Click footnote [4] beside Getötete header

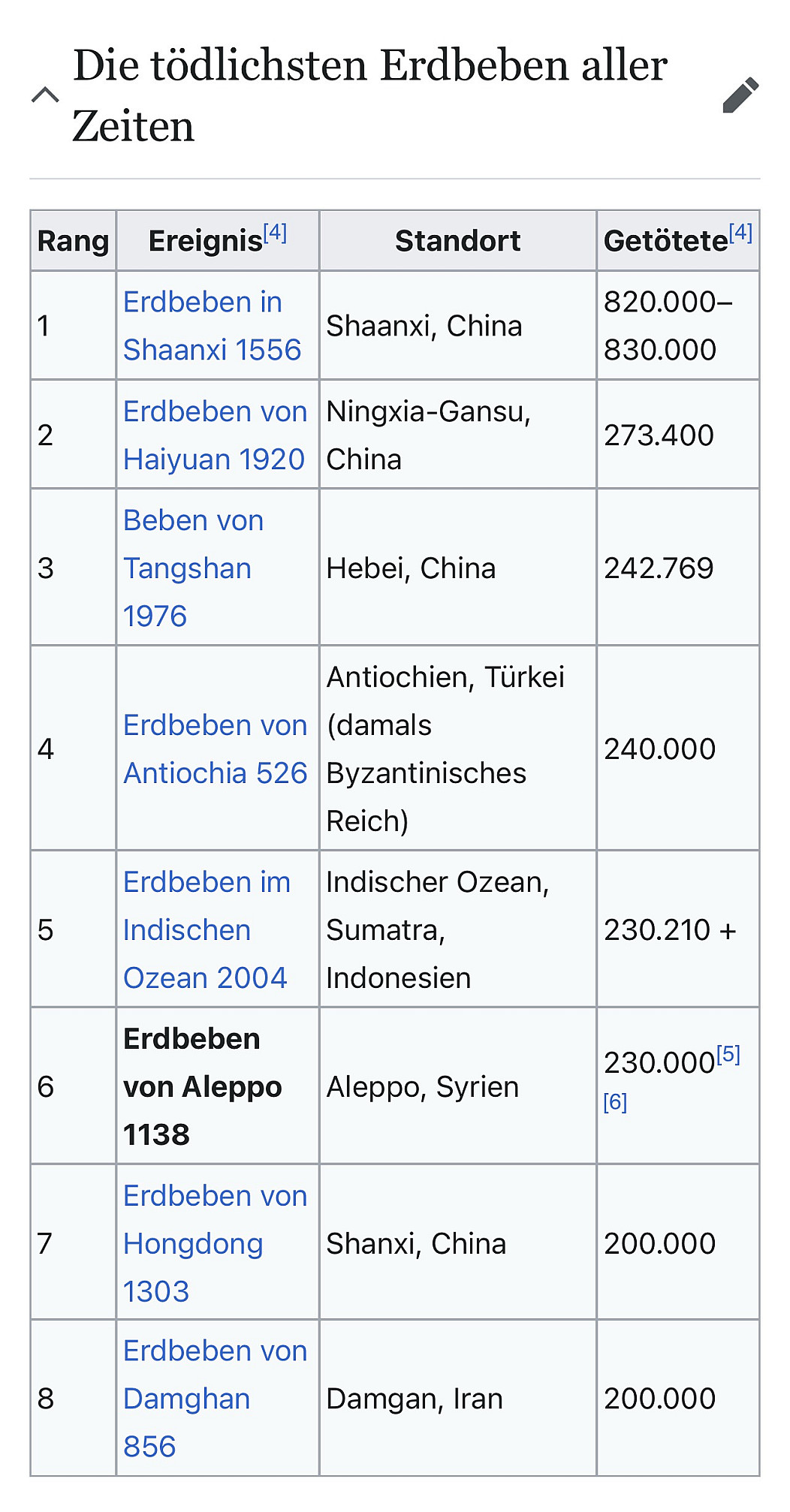[740, 233]
